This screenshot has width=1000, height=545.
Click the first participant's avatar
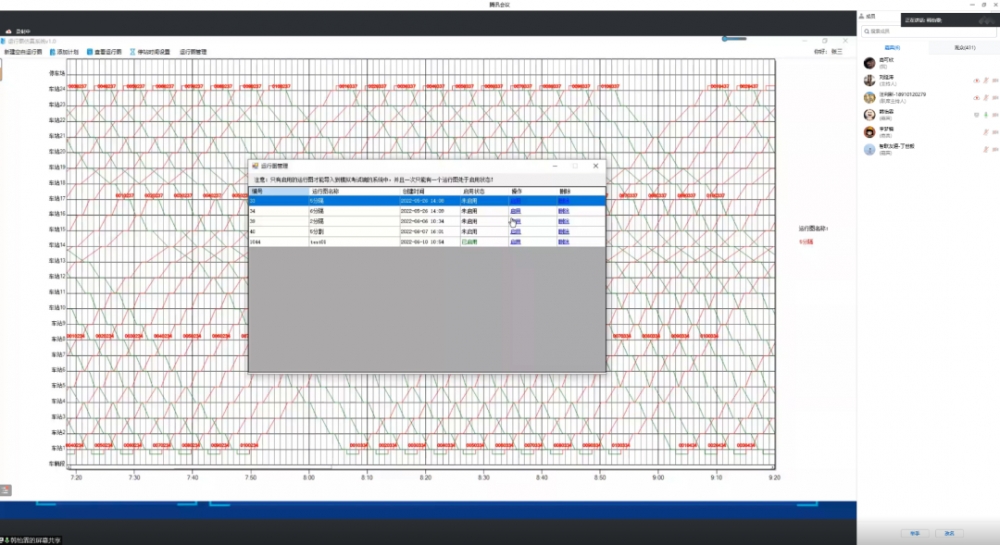point(870,63)
